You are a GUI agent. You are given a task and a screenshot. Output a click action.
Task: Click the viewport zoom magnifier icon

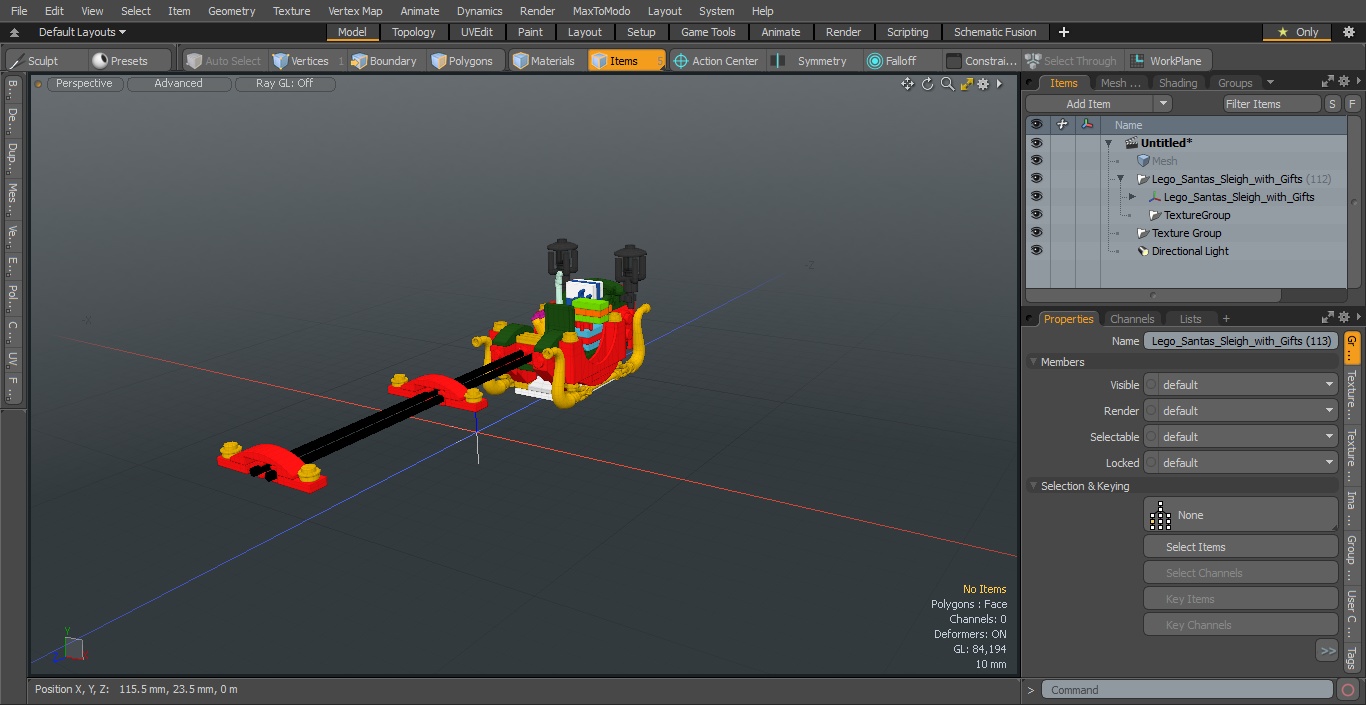pos(947,84)
